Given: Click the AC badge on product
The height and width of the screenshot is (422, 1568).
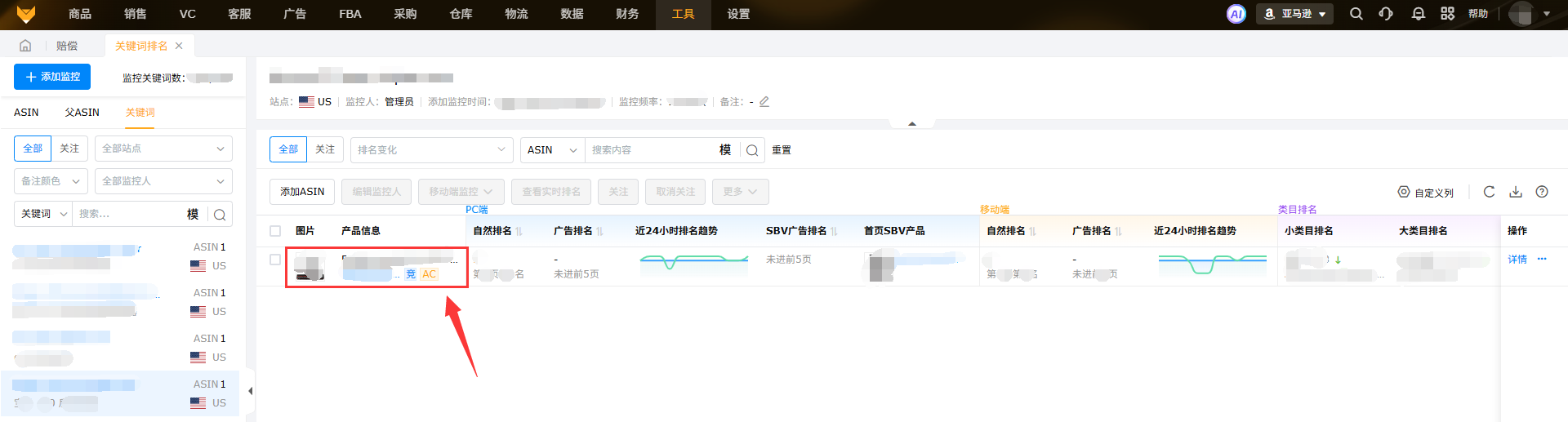Looking at the screenshot, I should click(x=429, y=274).
